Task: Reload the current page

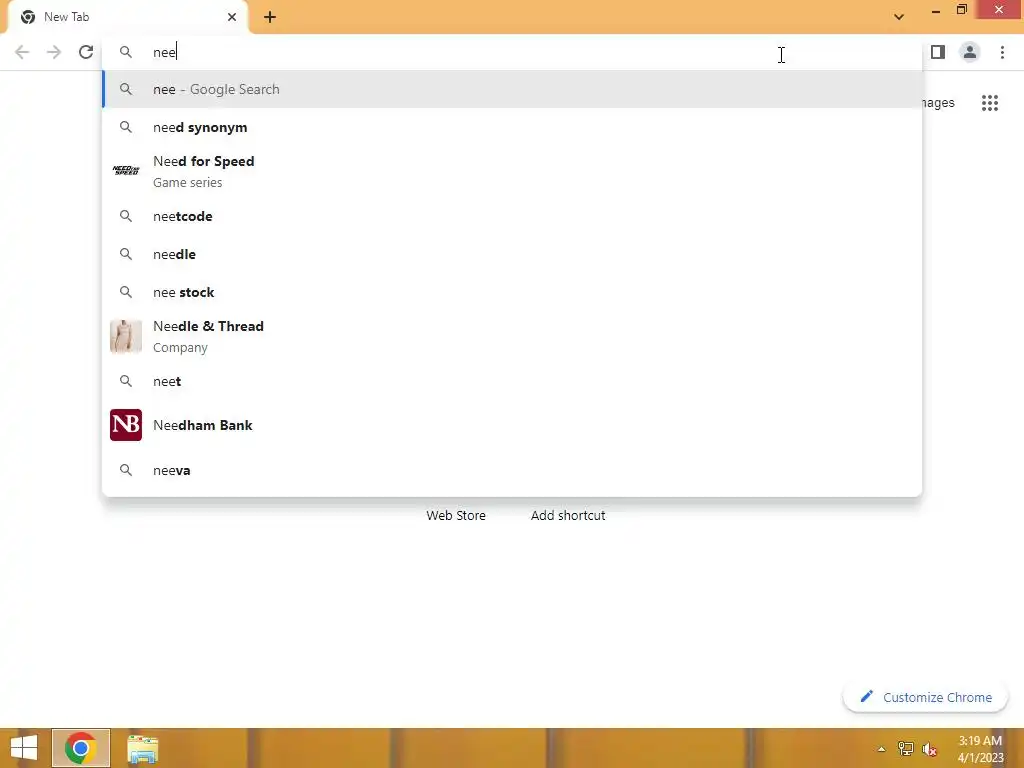Action: pyautogui.click(x=86, y=52)
